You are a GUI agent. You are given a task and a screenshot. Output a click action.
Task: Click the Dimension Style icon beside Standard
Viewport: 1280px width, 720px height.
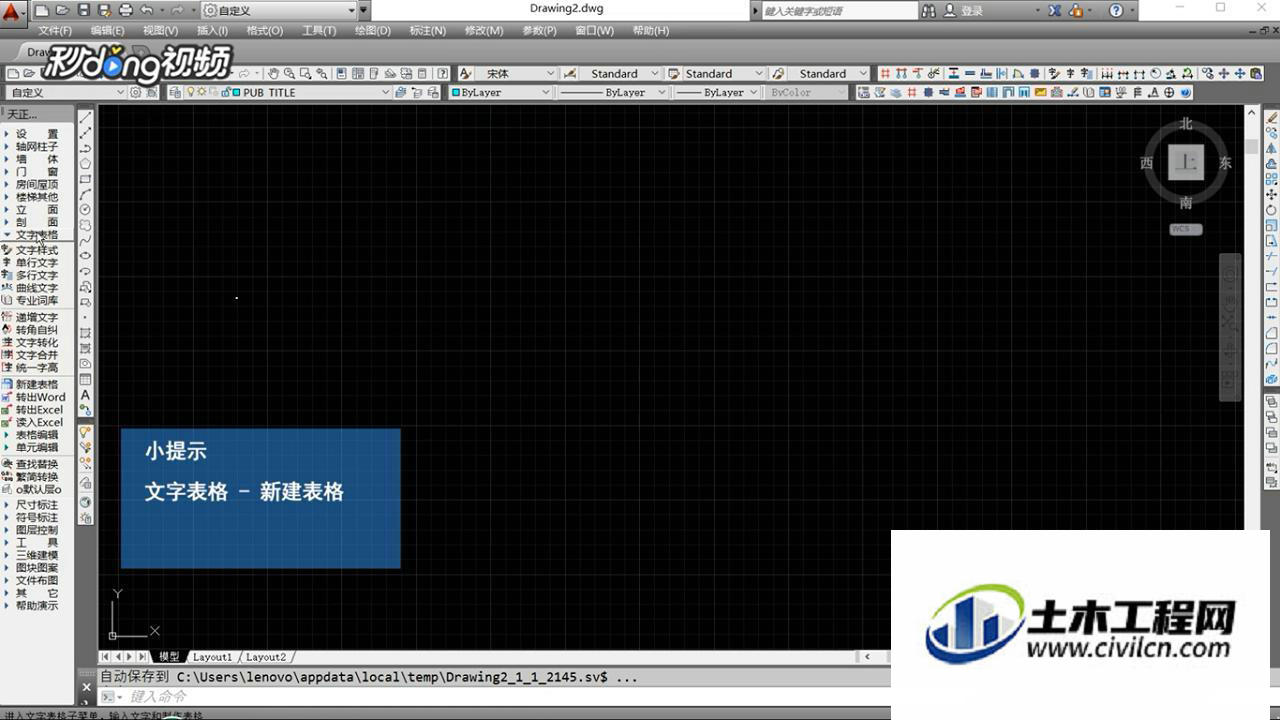570,74
